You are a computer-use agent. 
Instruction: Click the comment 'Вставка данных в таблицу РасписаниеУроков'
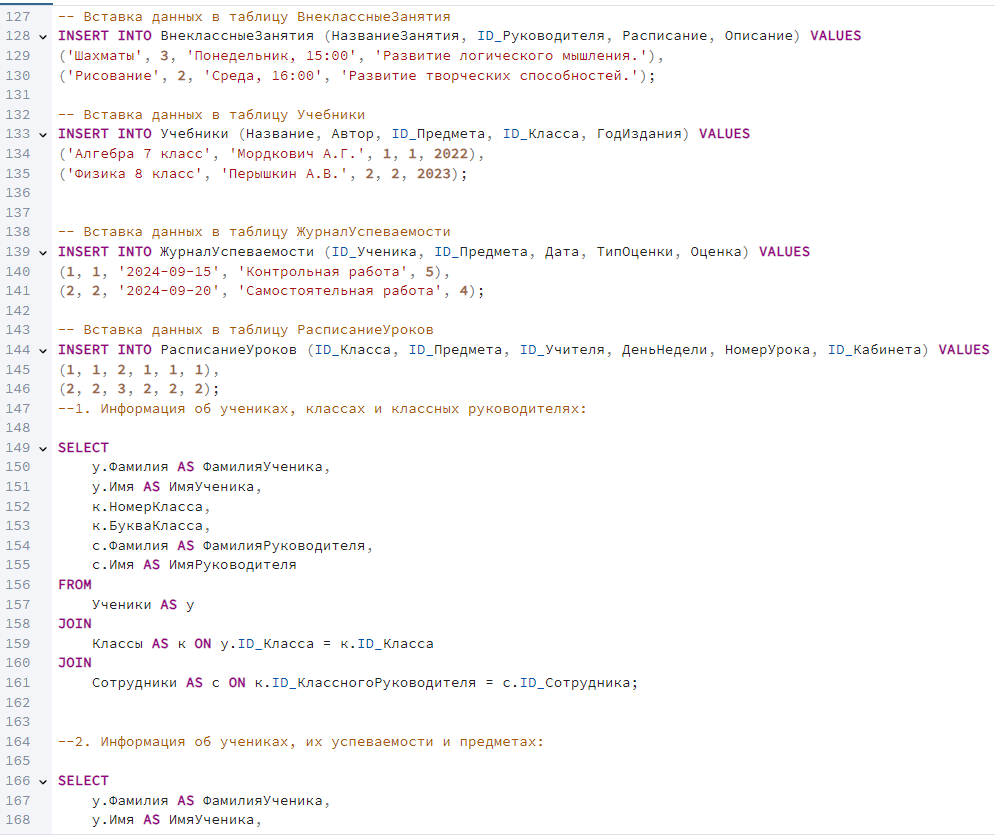246,330
